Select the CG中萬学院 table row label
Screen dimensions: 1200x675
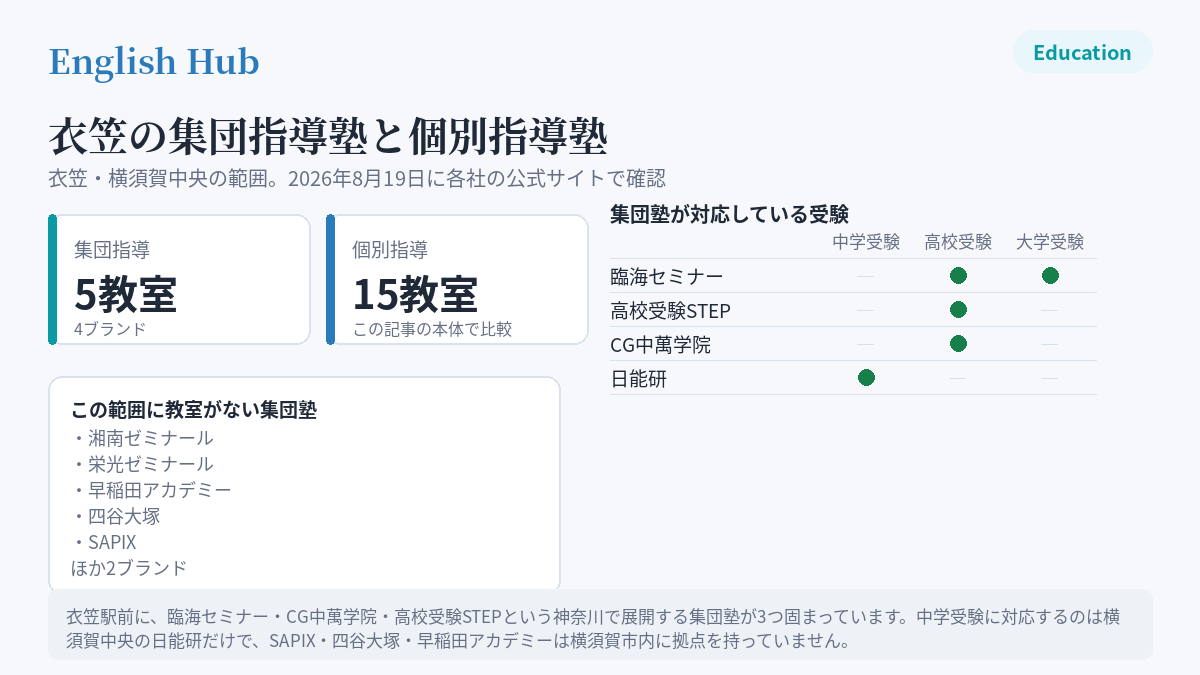(x=661, y=344)
